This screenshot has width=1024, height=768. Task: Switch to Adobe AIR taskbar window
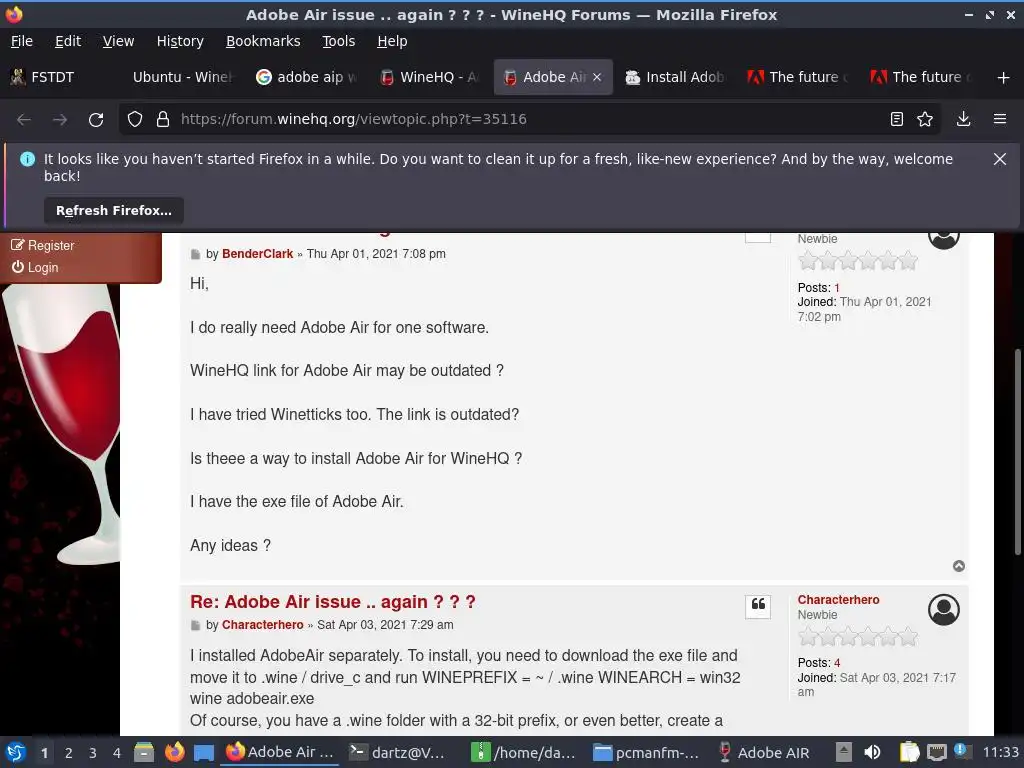click(763, 752)
